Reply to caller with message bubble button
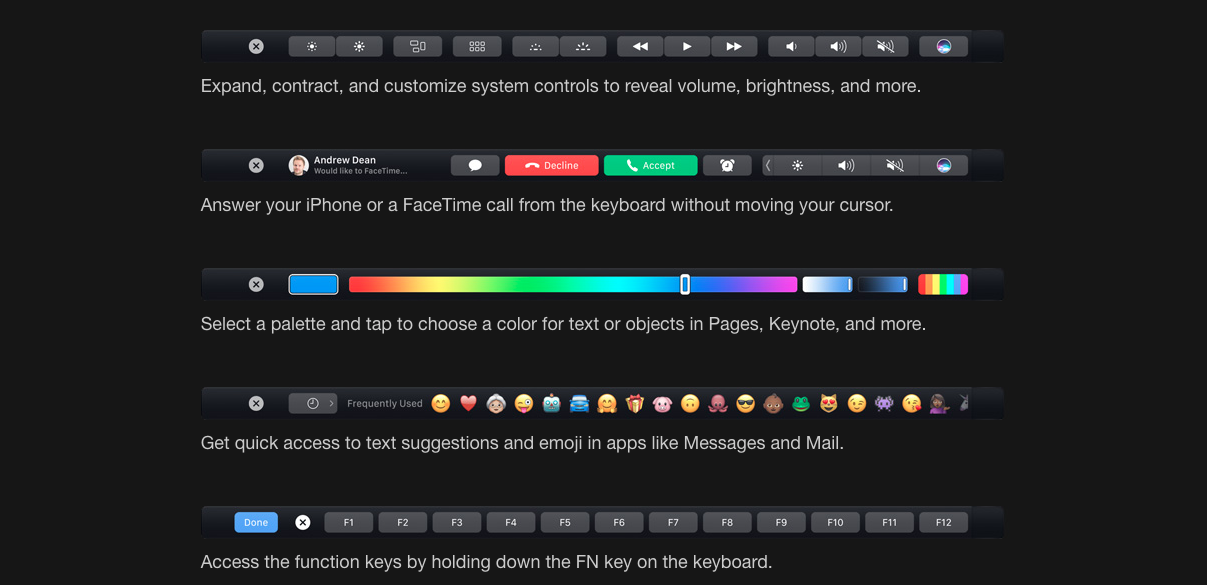The image size is (1207, 585). [x=475, y=165]
